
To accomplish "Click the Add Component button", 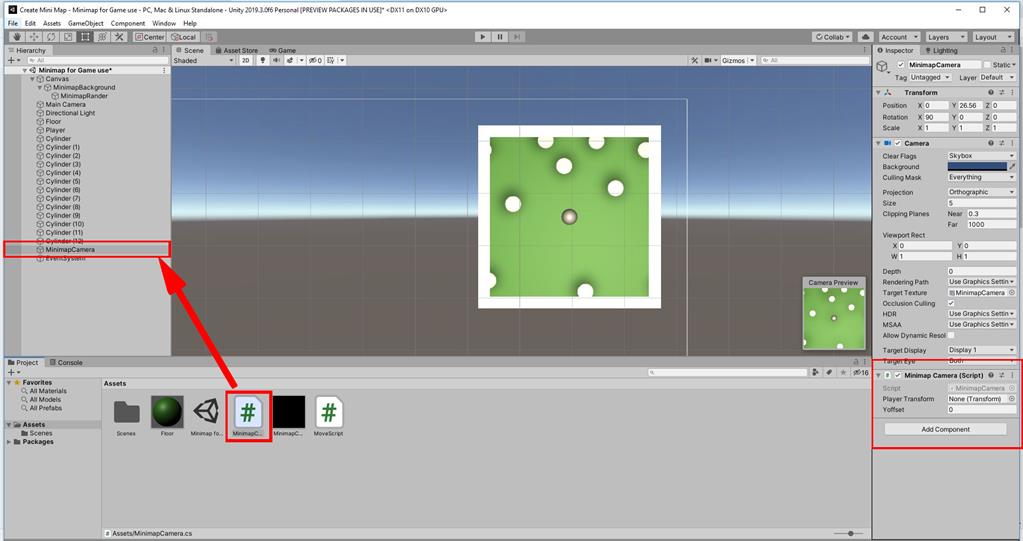I will click(x=945, y=429).
